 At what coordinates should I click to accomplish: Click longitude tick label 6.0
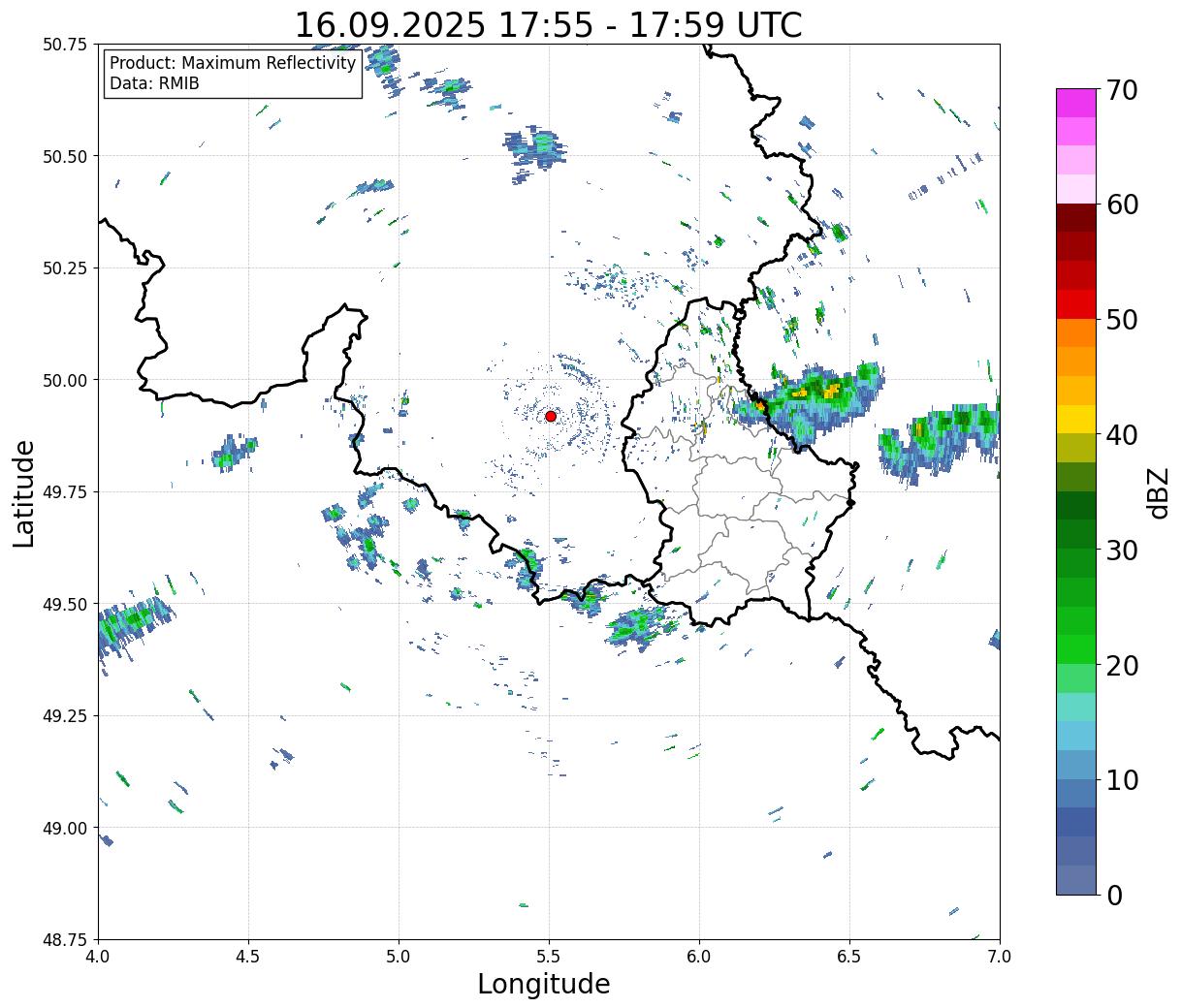coord(699,956)
